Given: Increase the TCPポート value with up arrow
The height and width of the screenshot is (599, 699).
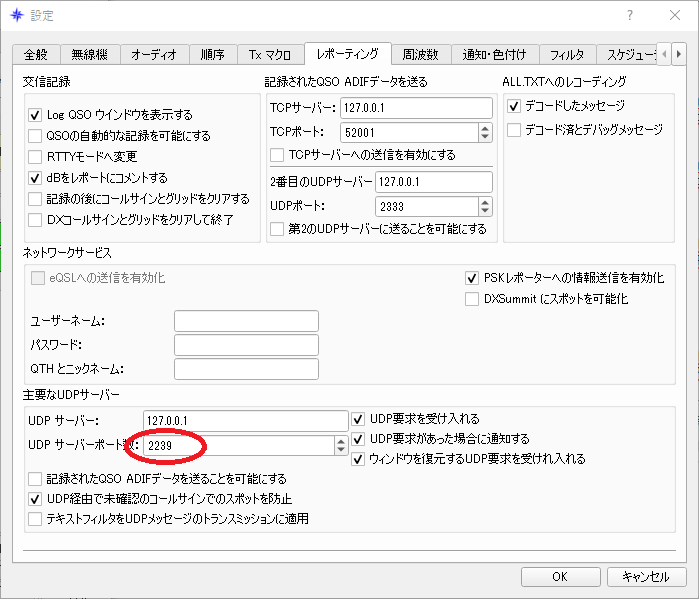Looking at the screenshot, I should 485,128.
